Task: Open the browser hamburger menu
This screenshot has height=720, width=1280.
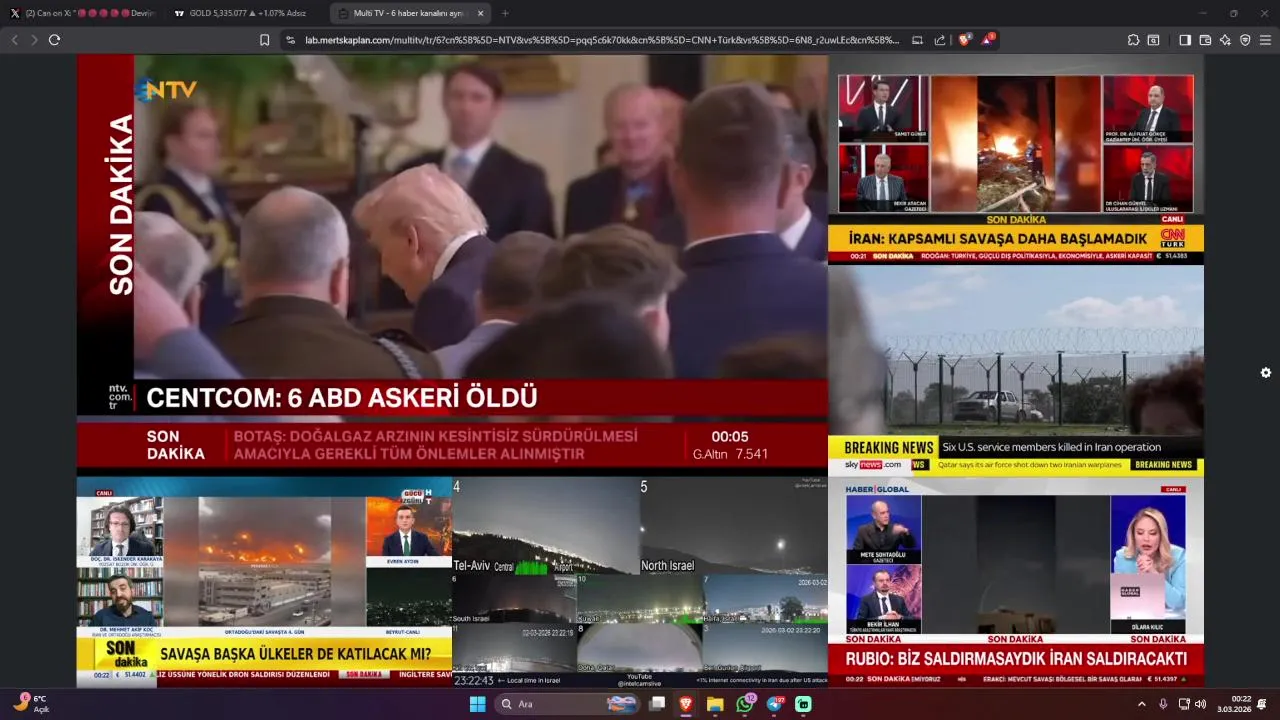Action: (1265, 40)
